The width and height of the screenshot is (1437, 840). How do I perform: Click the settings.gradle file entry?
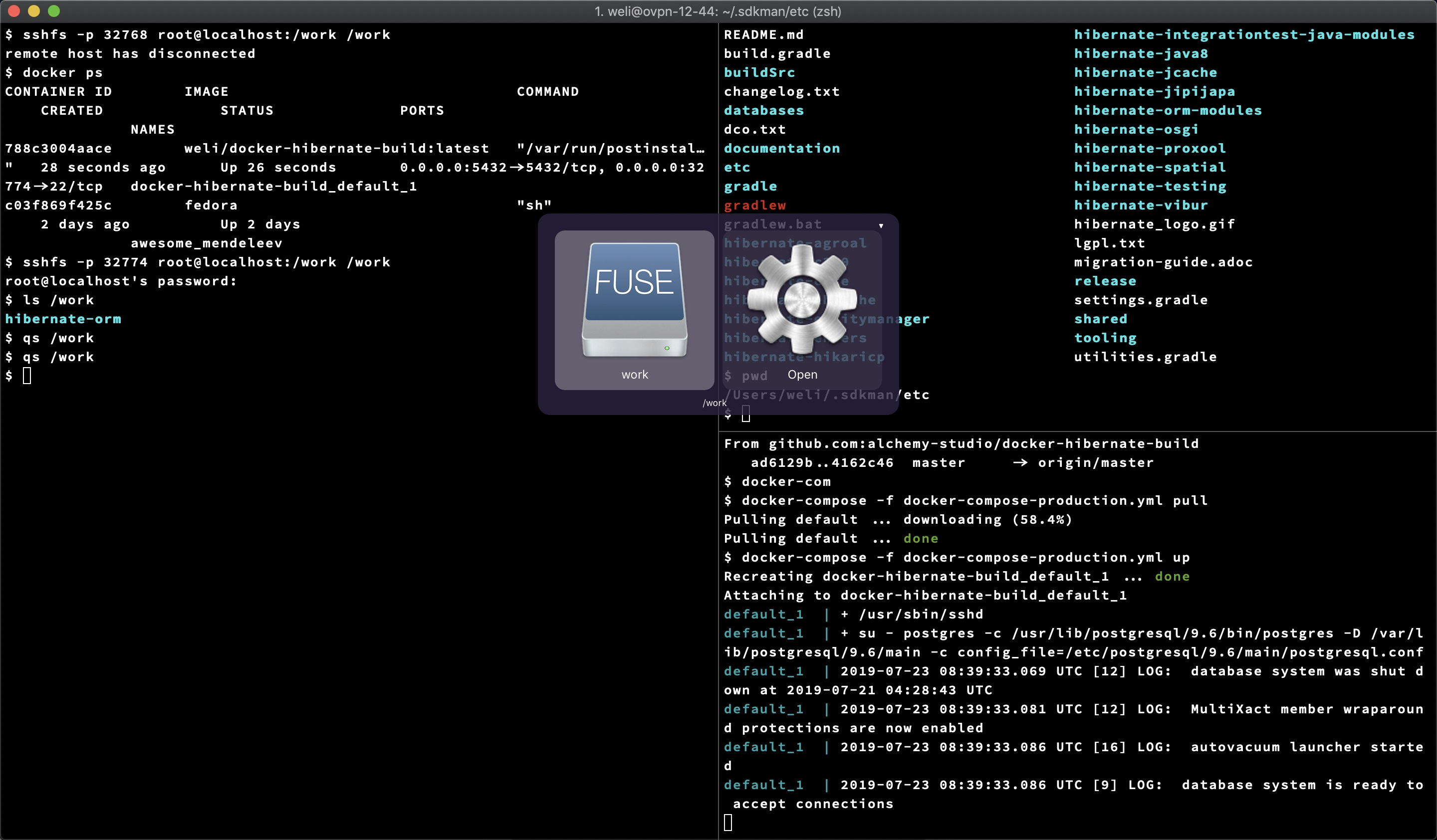coord(1141,300)
